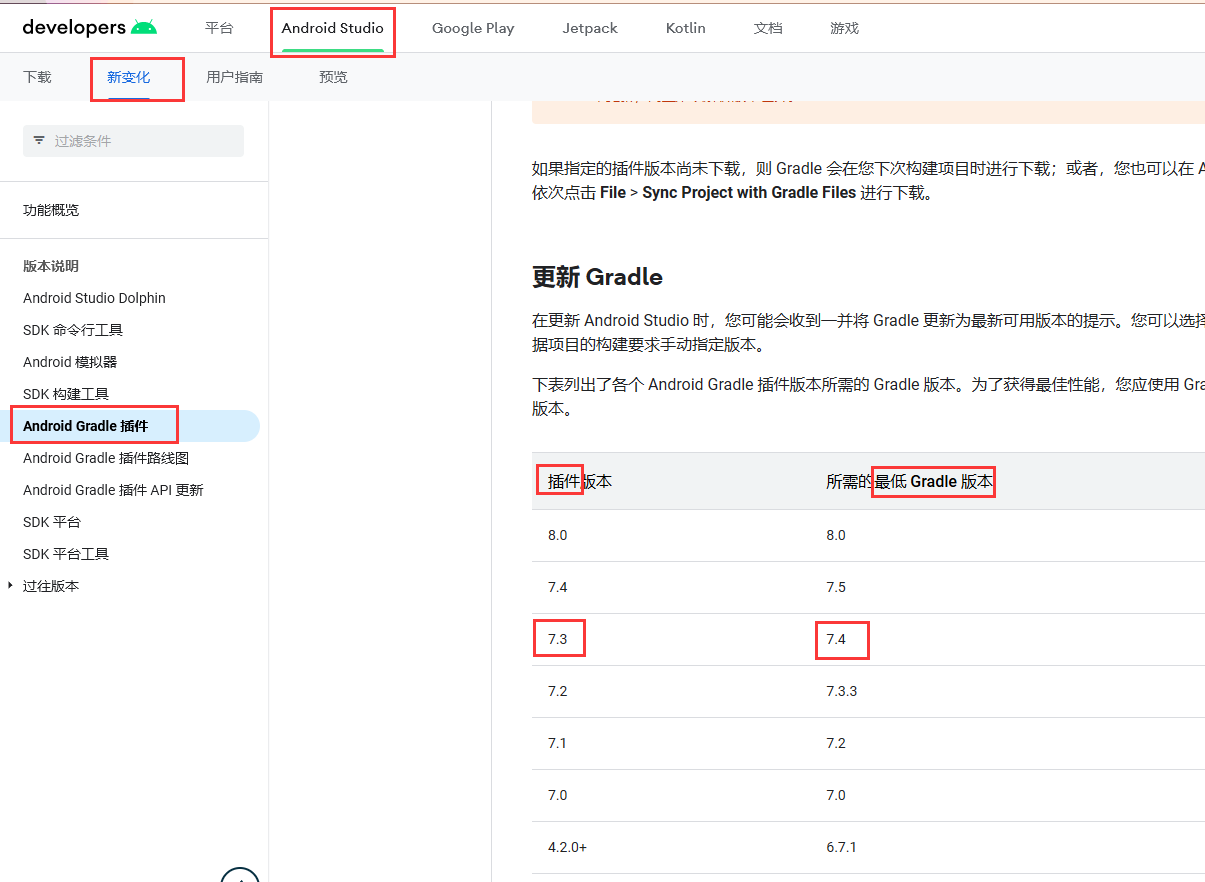Click plugin version 7.3 cell
The image size is (1205, 882).
point(558,640)
